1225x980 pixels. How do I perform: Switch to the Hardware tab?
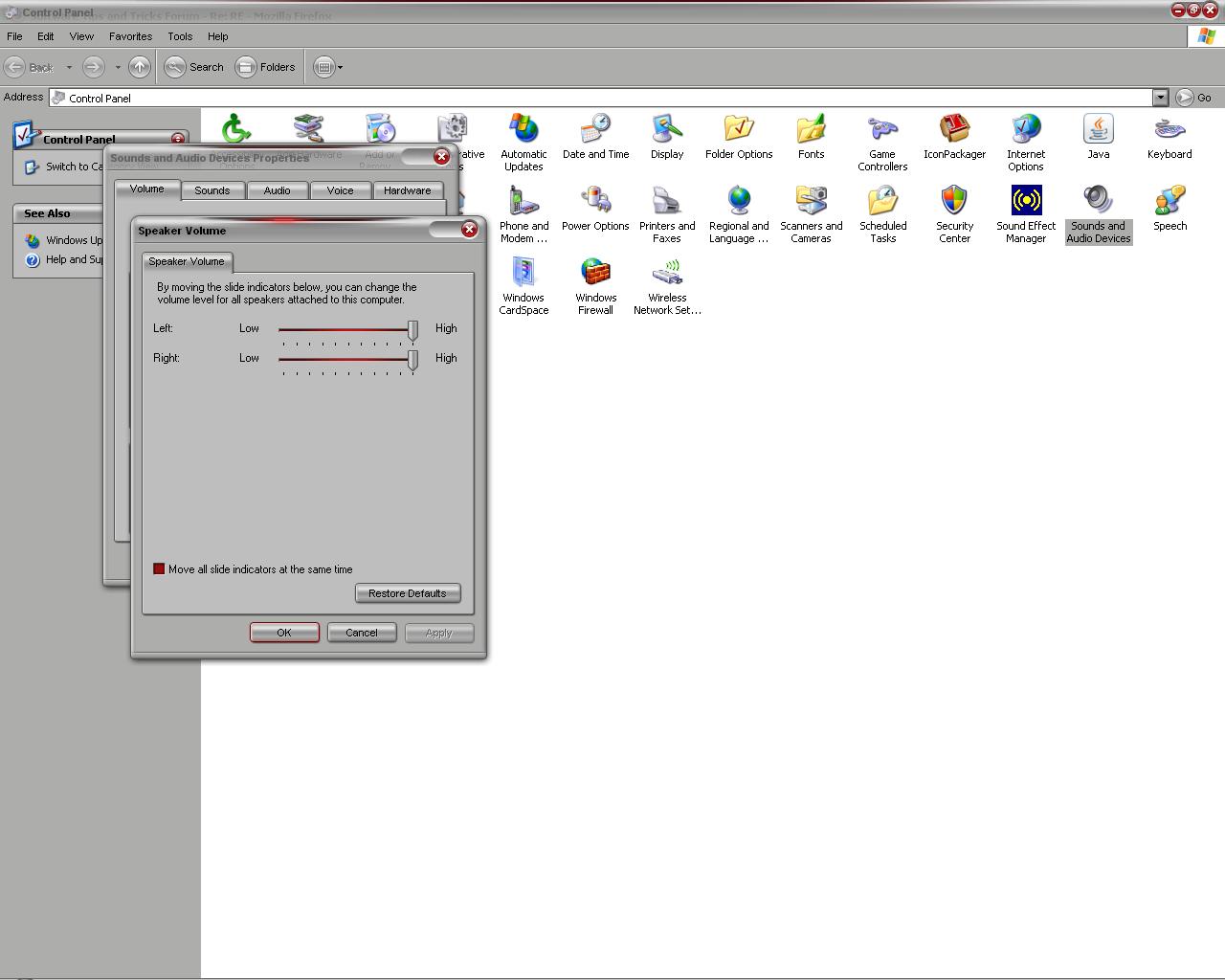click(408, 190)
